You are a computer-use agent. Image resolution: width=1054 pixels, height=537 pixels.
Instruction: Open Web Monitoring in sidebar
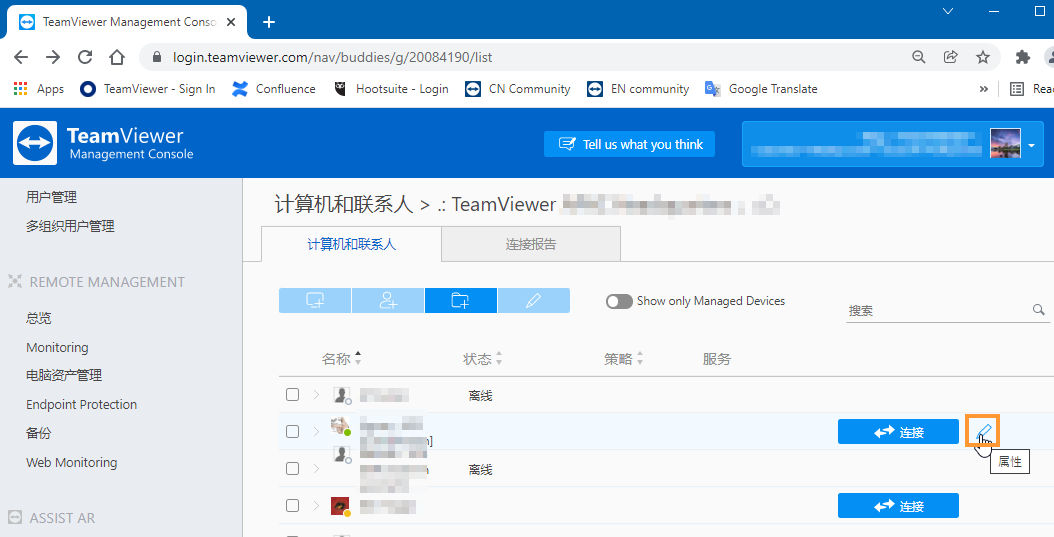click(71, 462)
